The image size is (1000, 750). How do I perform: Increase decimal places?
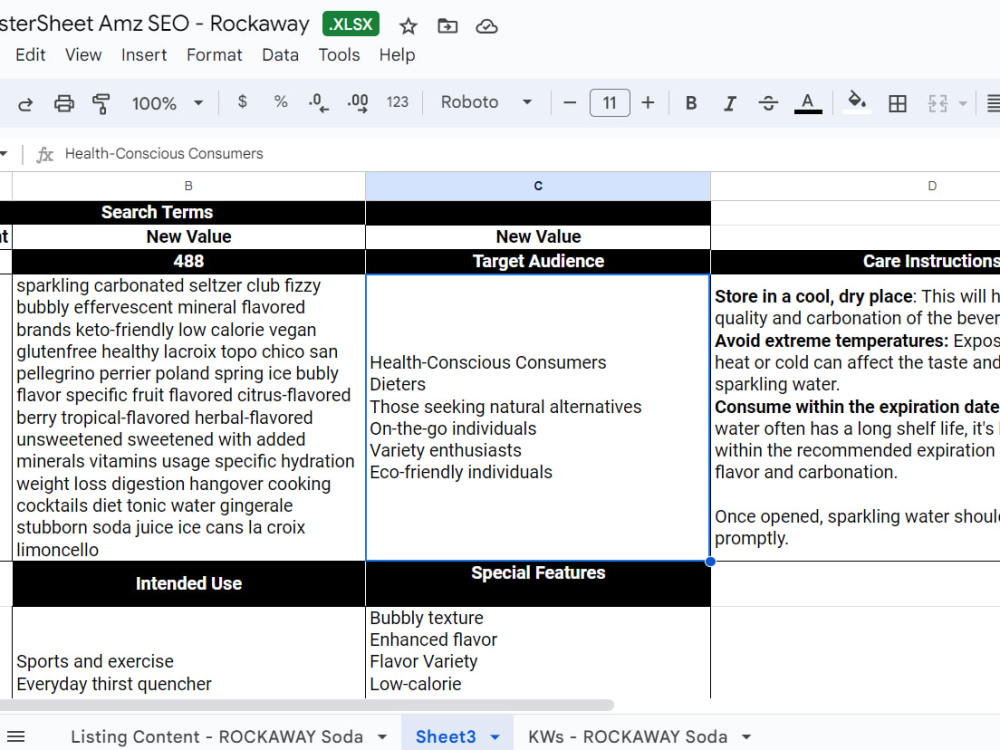(x=358, y=103)
